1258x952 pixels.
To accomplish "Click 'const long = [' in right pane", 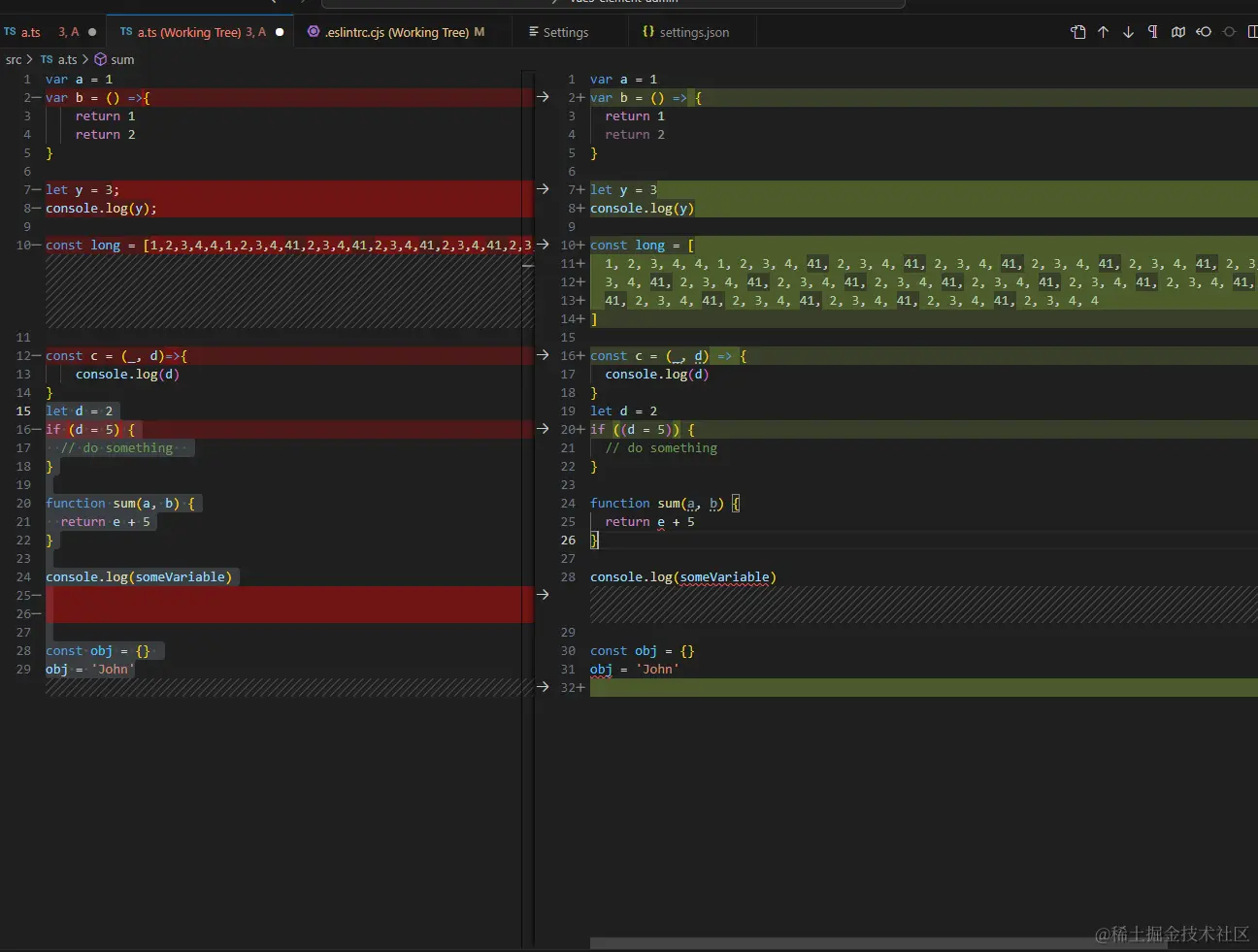I will point(642,245).
